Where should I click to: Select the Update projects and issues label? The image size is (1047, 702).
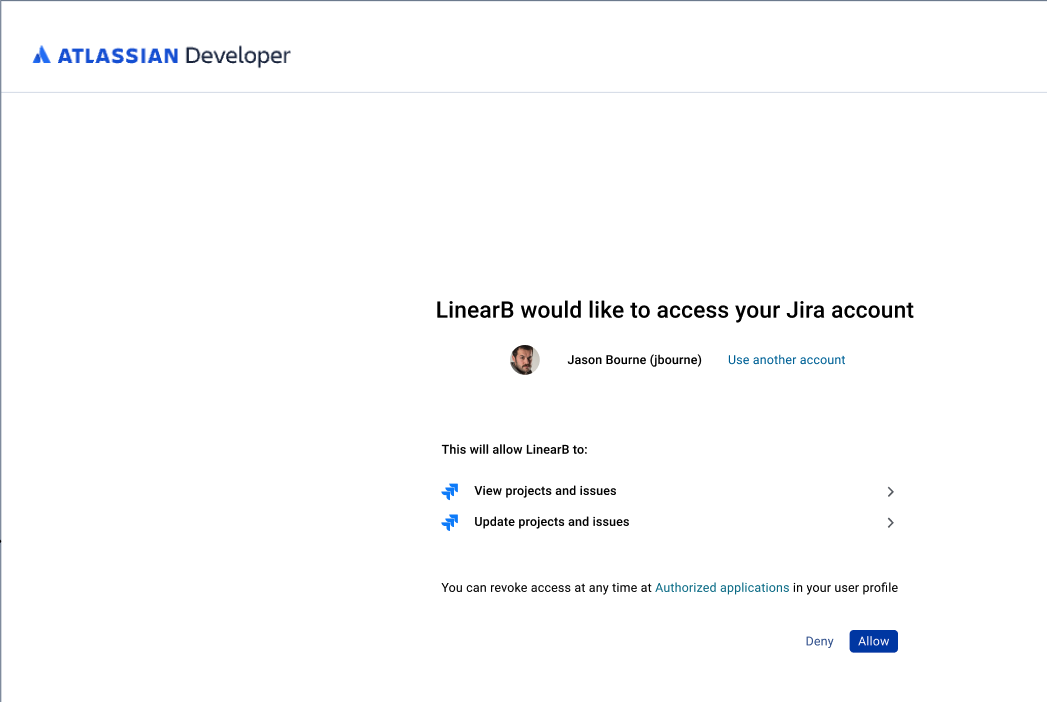click(x=552, y=522)
